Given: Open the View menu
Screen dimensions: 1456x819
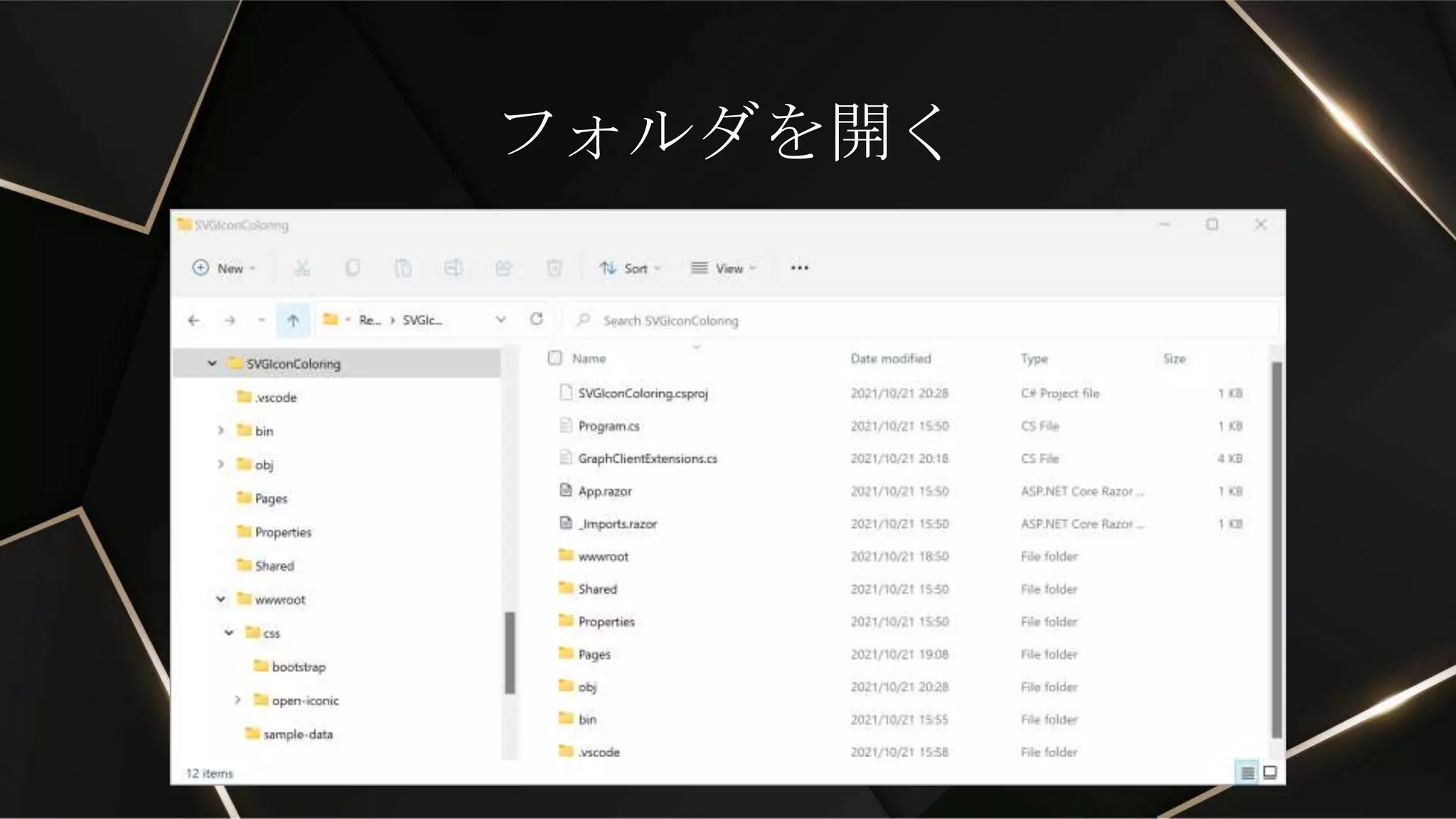Looking at the screenshot, I should (x=724, y=268).
